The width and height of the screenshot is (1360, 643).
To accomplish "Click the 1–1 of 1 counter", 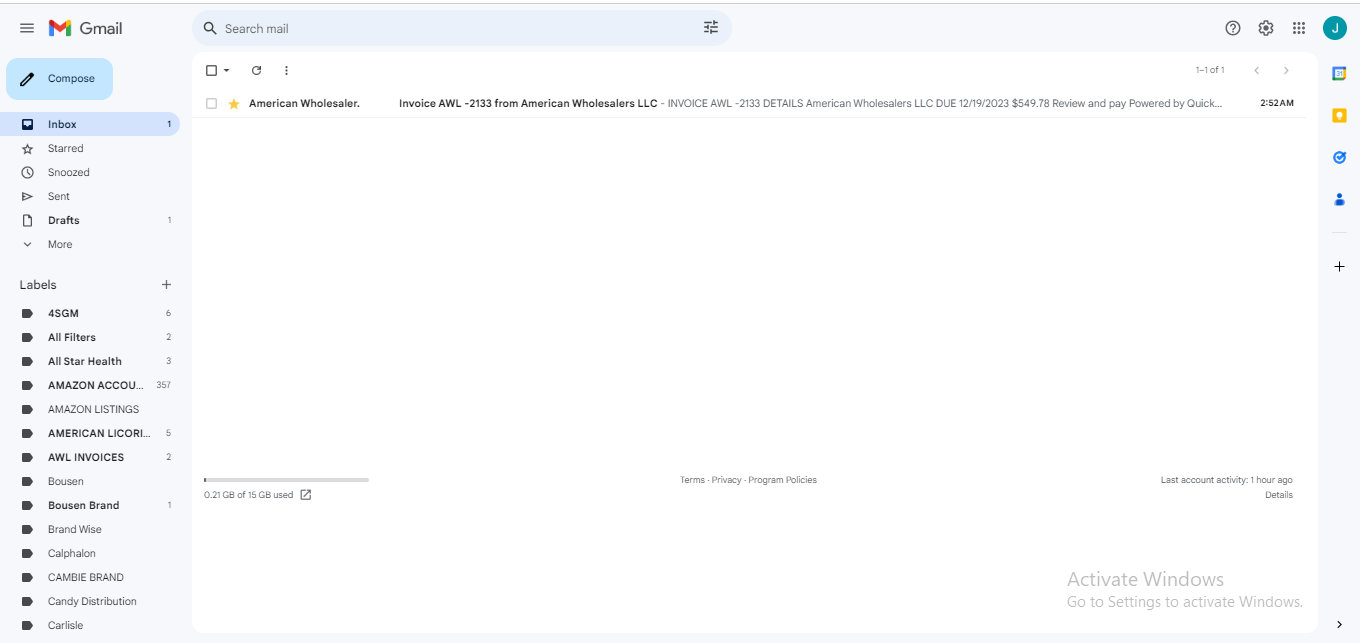I will (1210, 70).
